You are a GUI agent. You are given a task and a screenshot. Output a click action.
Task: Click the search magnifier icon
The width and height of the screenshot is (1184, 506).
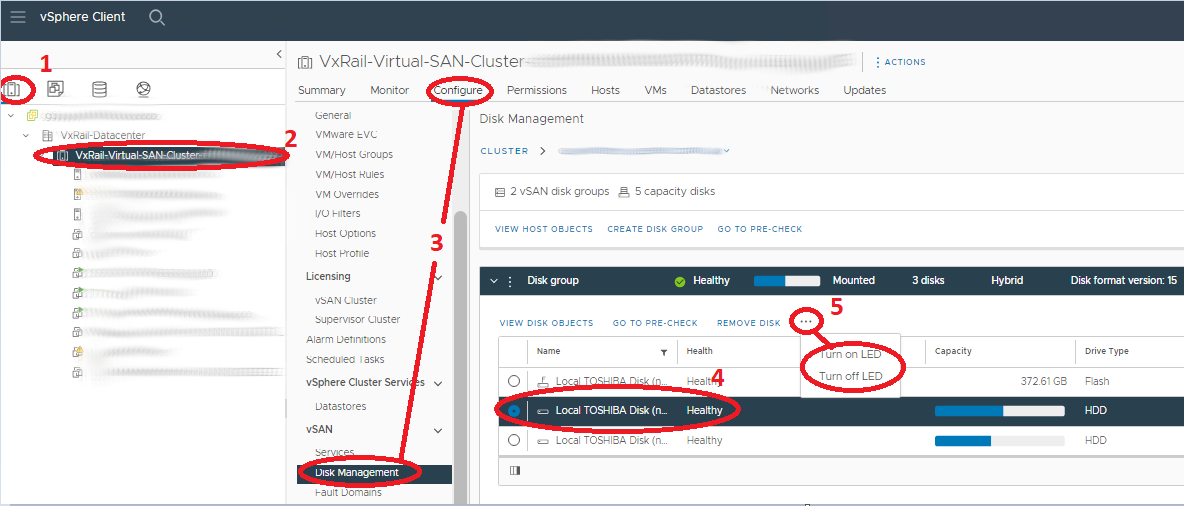tap(157, 17)
